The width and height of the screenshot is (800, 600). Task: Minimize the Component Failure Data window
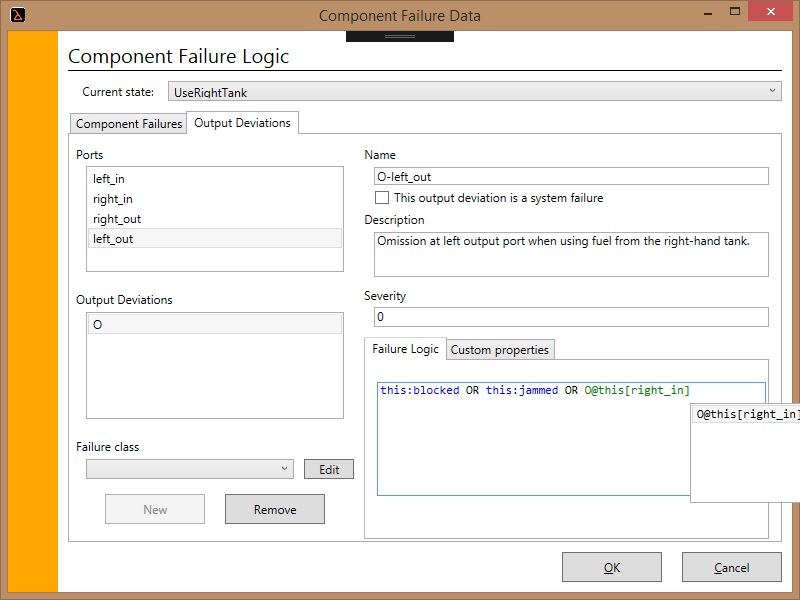click(708, 13)
